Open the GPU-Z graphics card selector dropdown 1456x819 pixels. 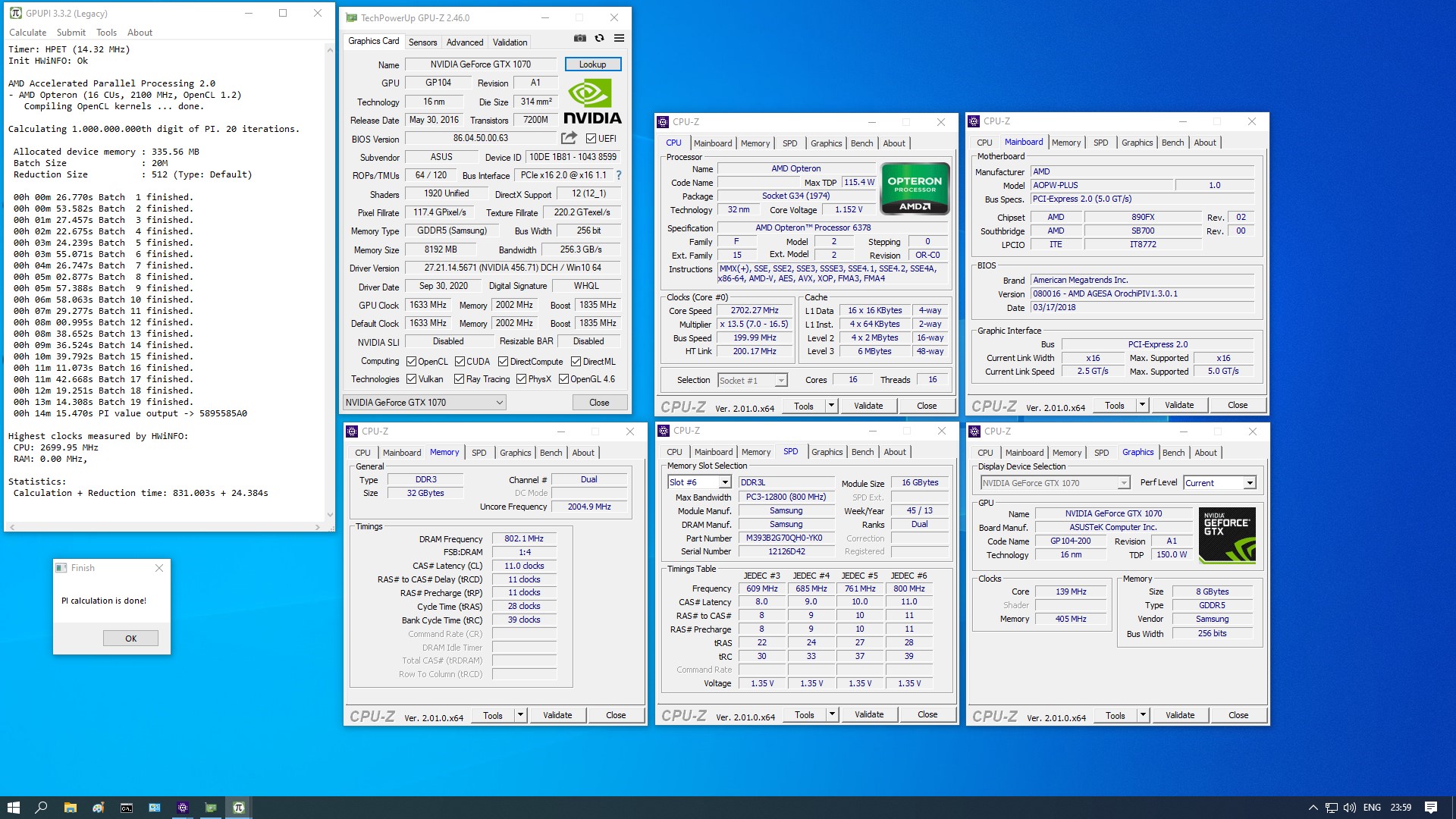[425, 403]
